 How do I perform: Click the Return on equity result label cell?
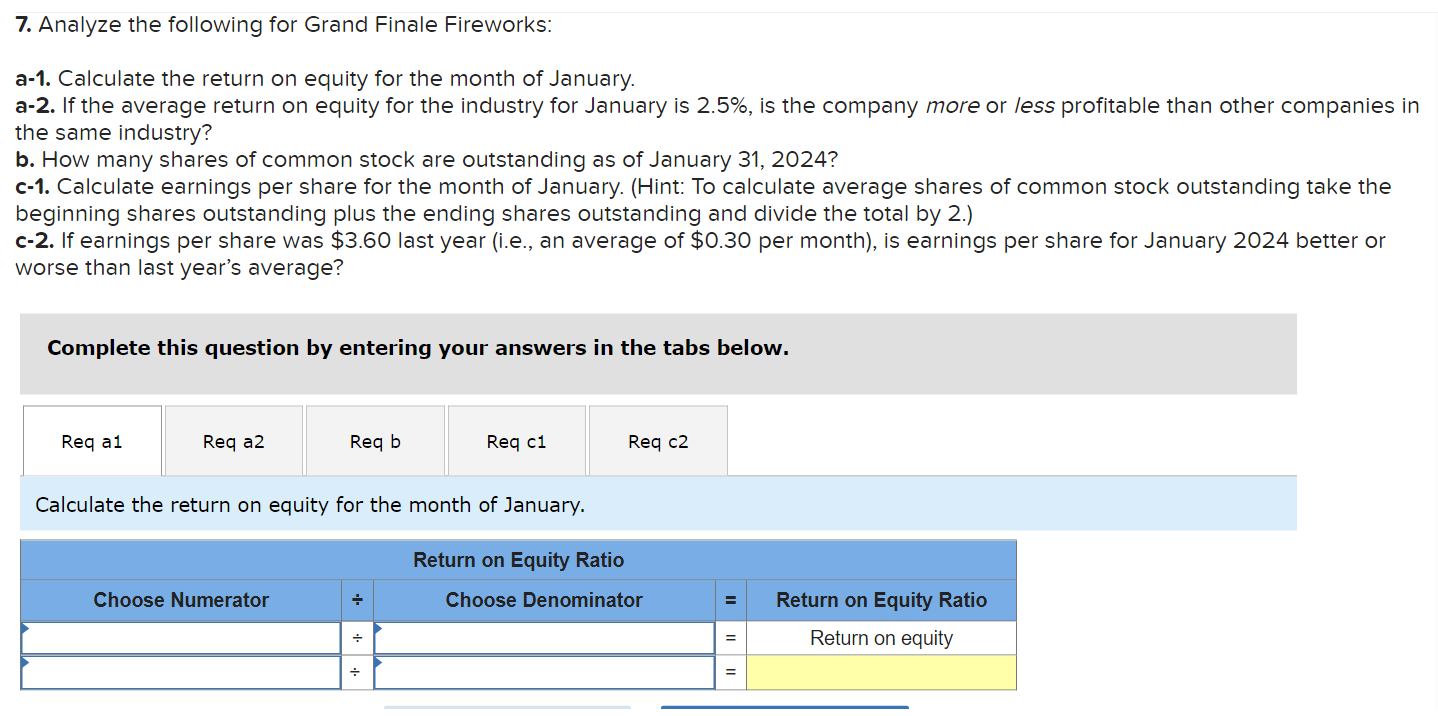point(880,637)
